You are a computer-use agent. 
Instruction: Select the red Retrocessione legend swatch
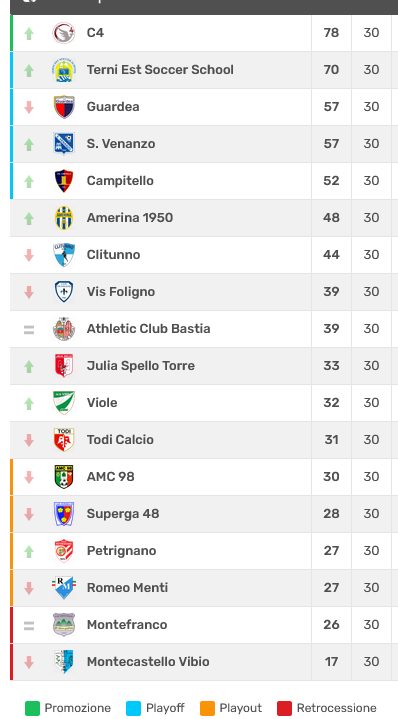pyautogui.click(x=284, y=708)
